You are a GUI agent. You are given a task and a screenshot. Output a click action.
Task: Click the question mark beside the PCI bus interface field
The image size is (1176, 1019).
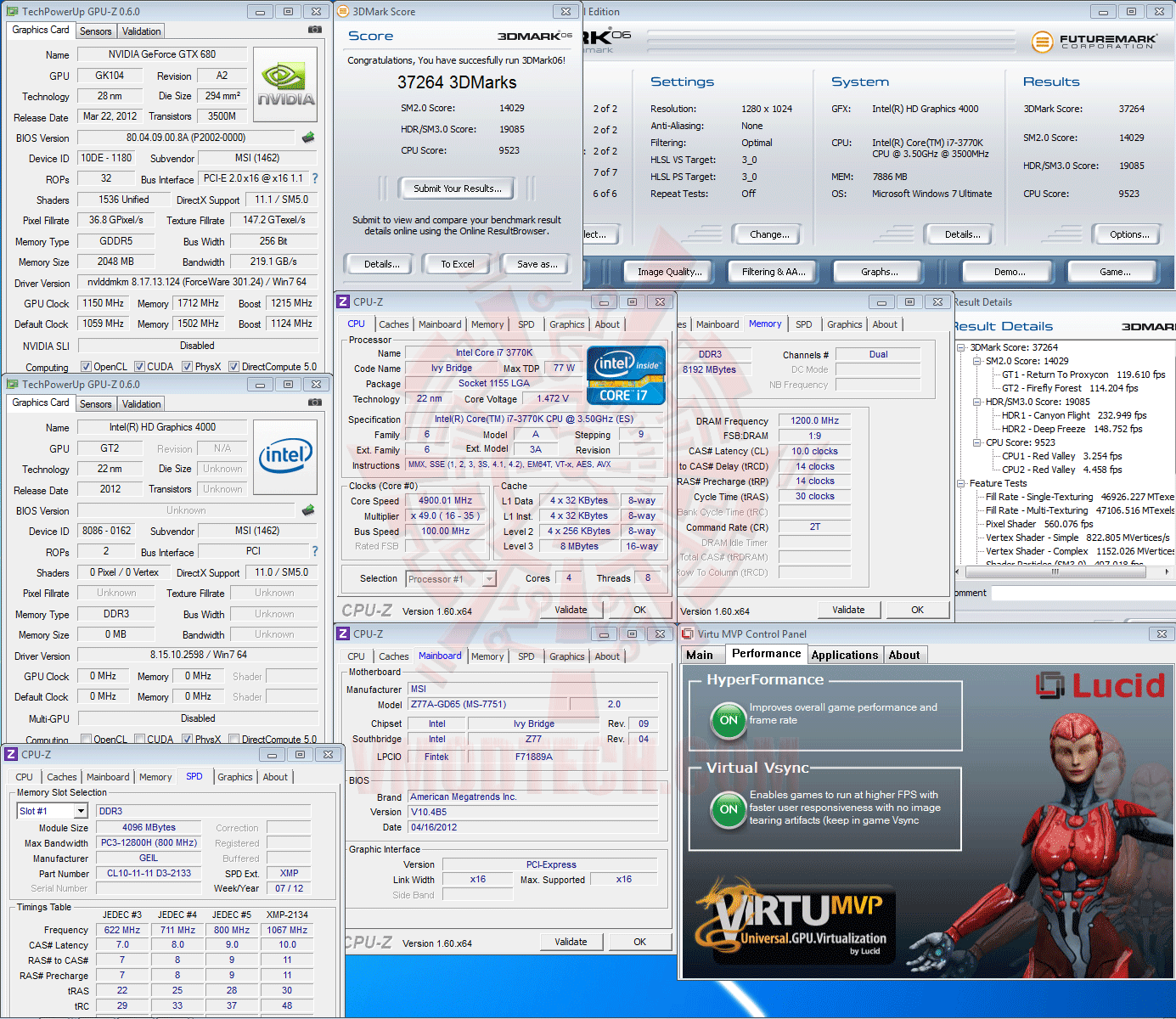pyautogui.click(x=315, y=551)
